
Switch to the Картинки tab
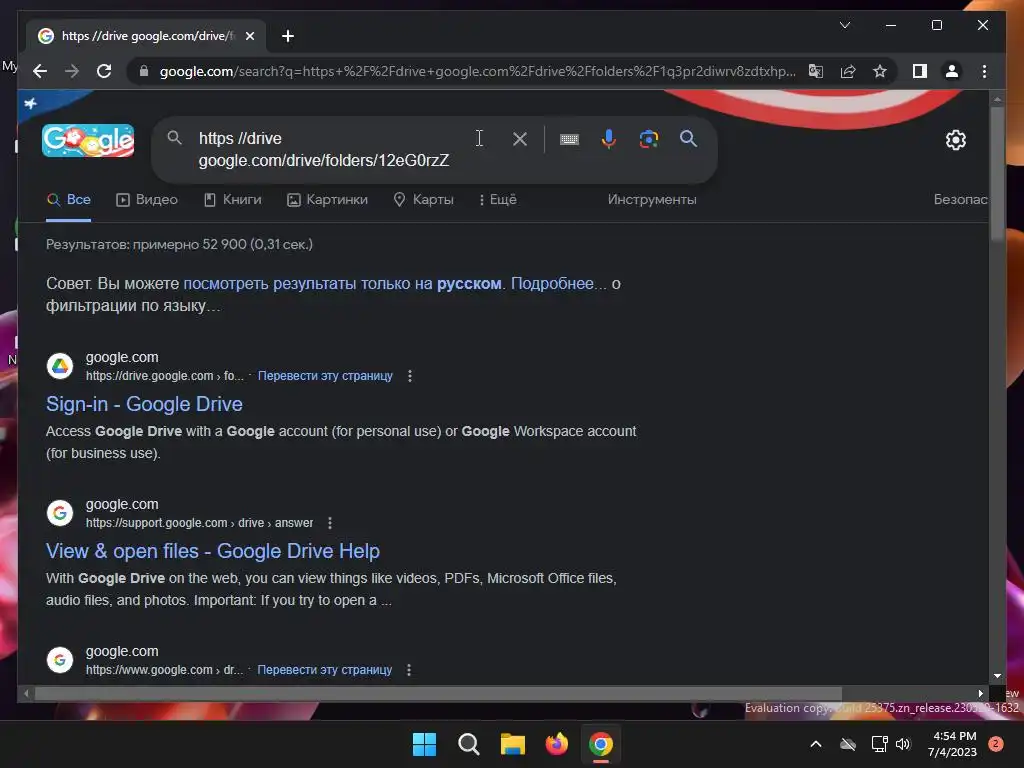point(327,200)
